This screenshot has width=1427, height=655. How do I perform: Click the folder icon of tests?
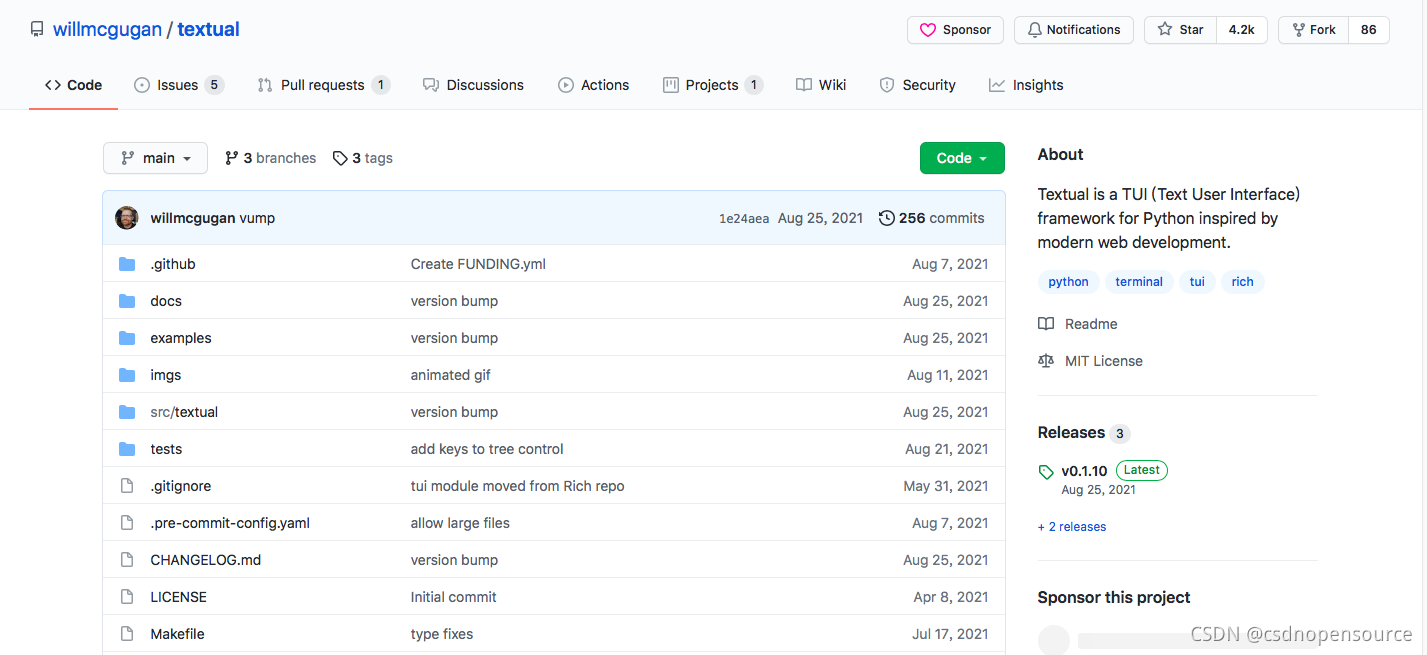click(127, 449)
